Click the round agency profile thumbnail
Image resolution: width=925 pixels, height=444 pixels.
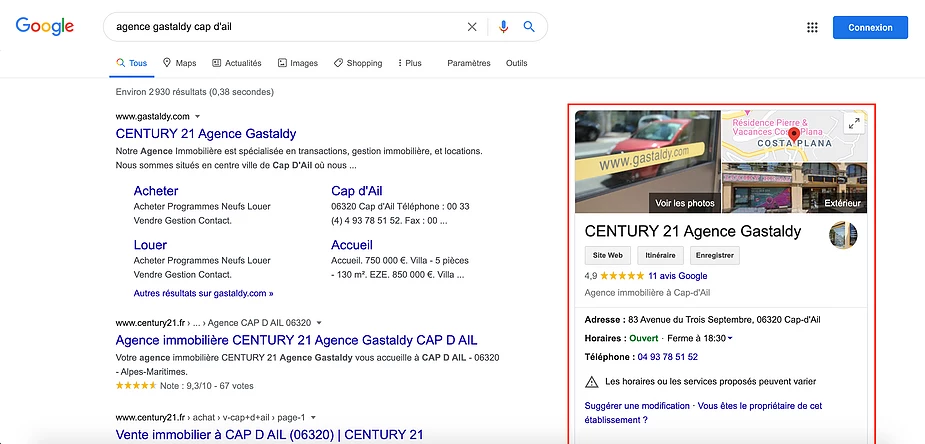pos(843,235)
